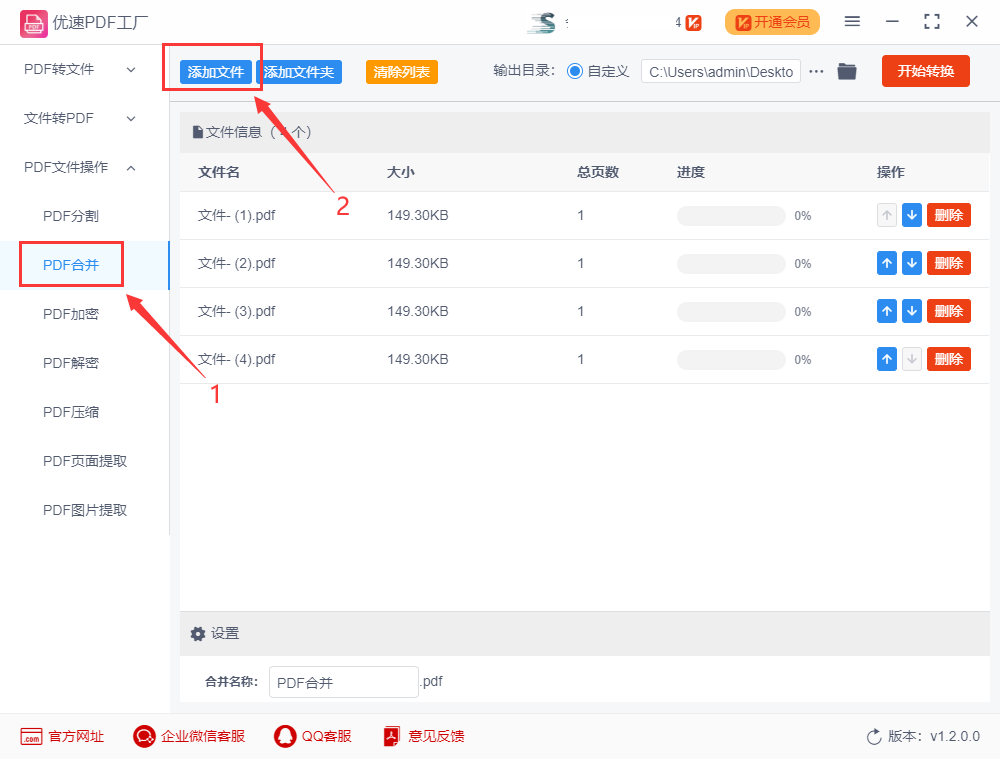
Task: Click file name 文件- (4).pdf
Action: pyautogui.click(x=236, y=359)
